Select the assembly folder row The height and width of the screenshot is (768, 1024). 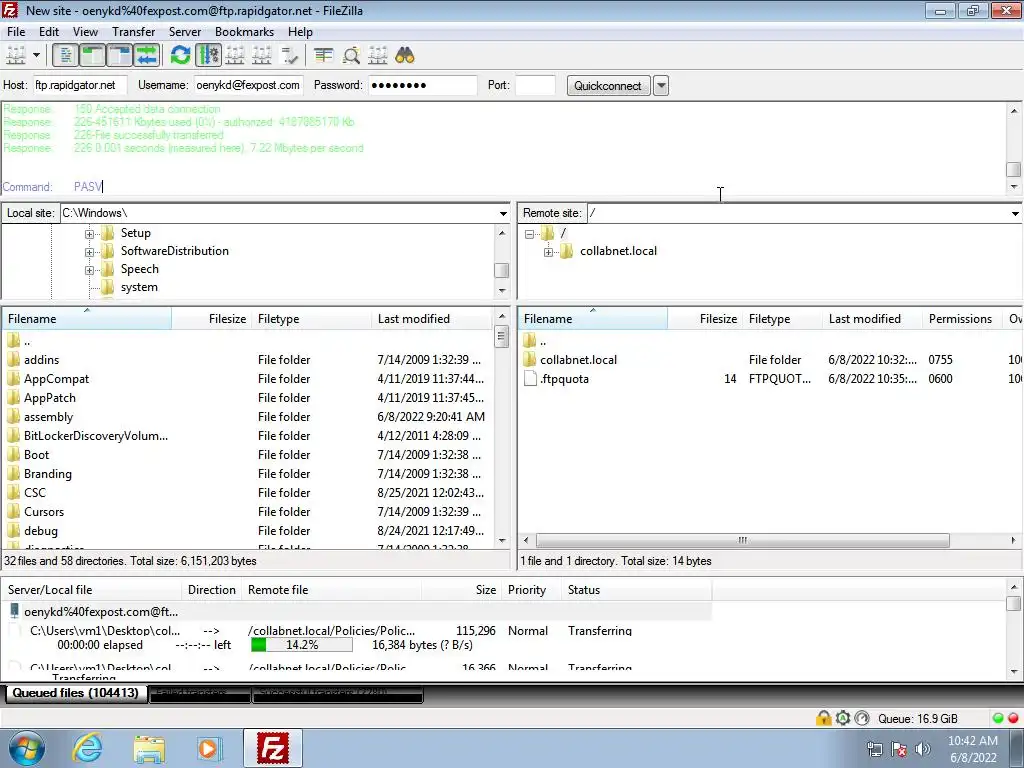click(x=248, y=417)
